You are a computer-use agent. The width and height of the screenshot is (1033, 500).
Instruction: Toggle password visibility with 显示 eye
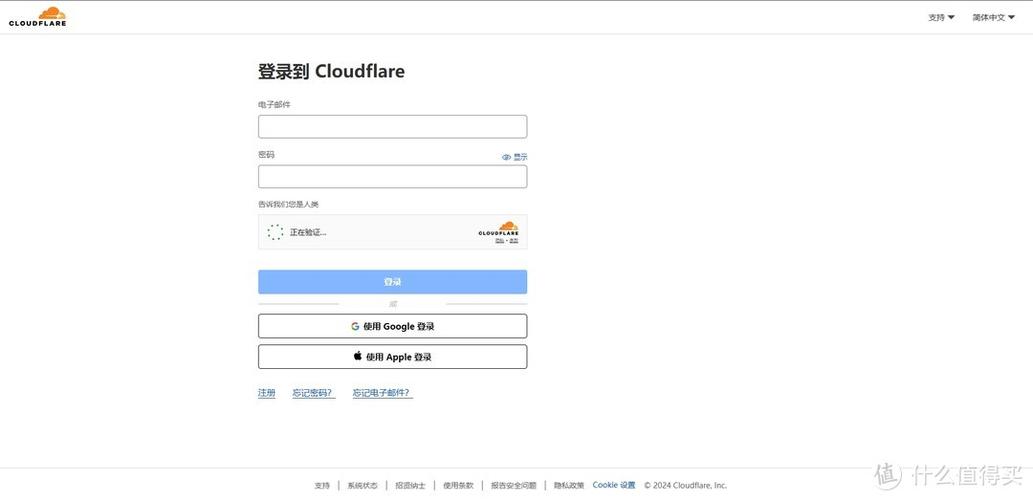coord(515,157)
